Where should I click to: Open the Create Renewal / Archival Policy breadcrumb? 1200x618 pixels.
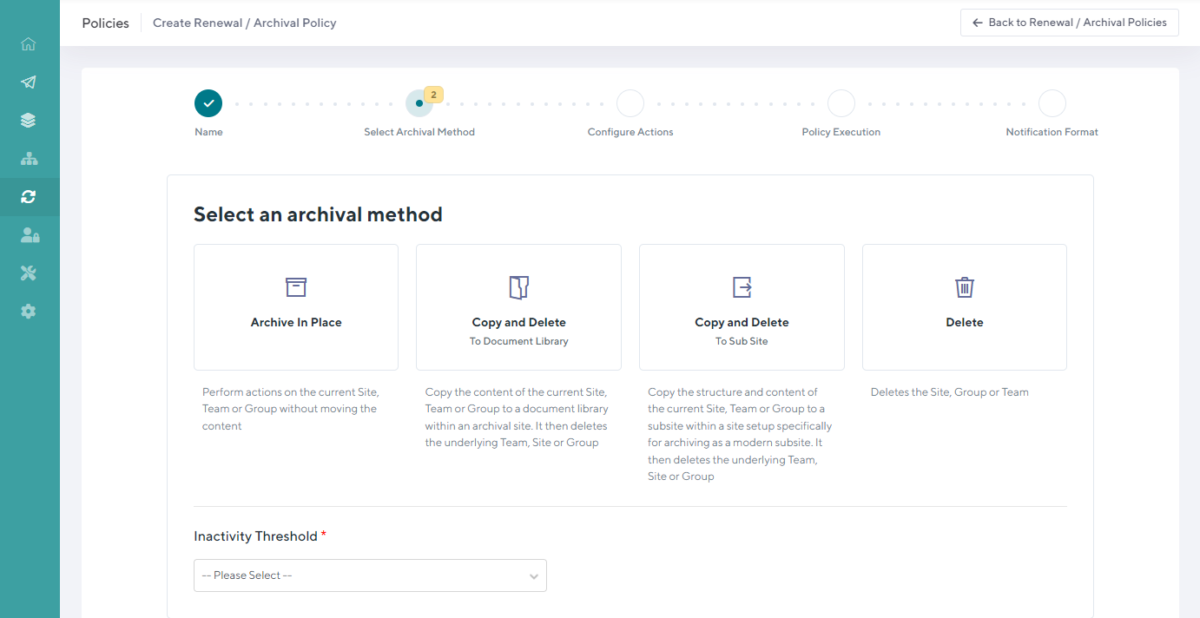244,22
